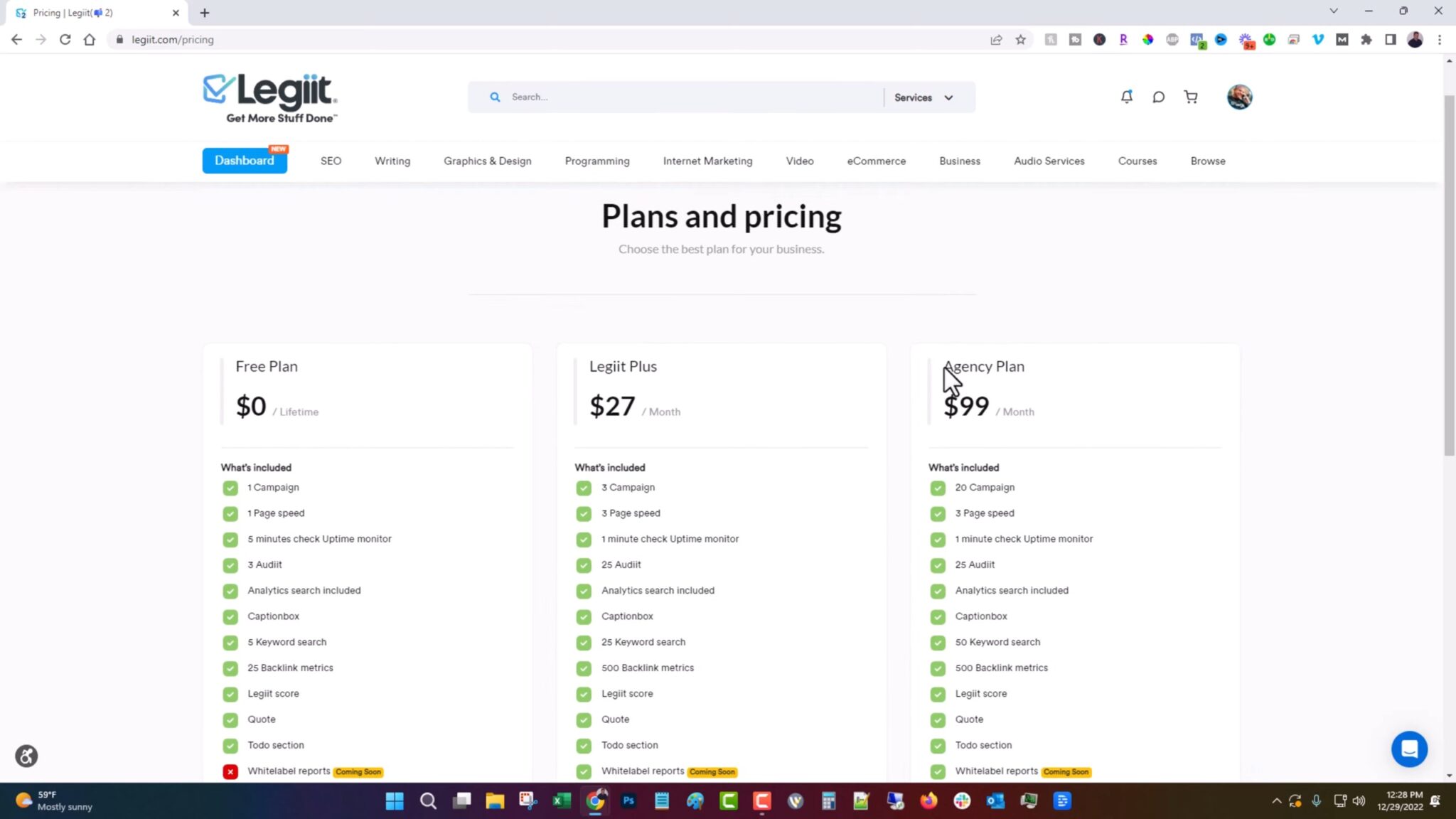The height and width of the screenshot is (819, 1456).
Task: Click the green checkmark next to 20 Campaign
Action: [937, 488]
